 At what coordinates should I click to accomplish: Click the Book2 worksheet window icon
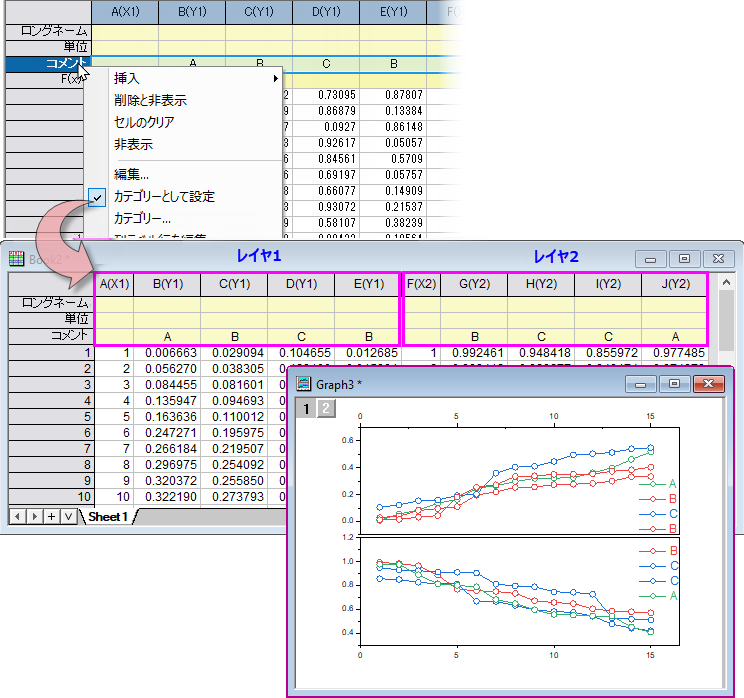[x=16, y=259]
